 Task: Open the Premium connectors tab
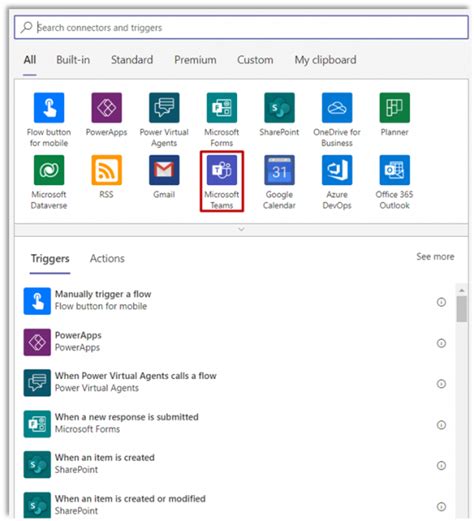(195, 60)
